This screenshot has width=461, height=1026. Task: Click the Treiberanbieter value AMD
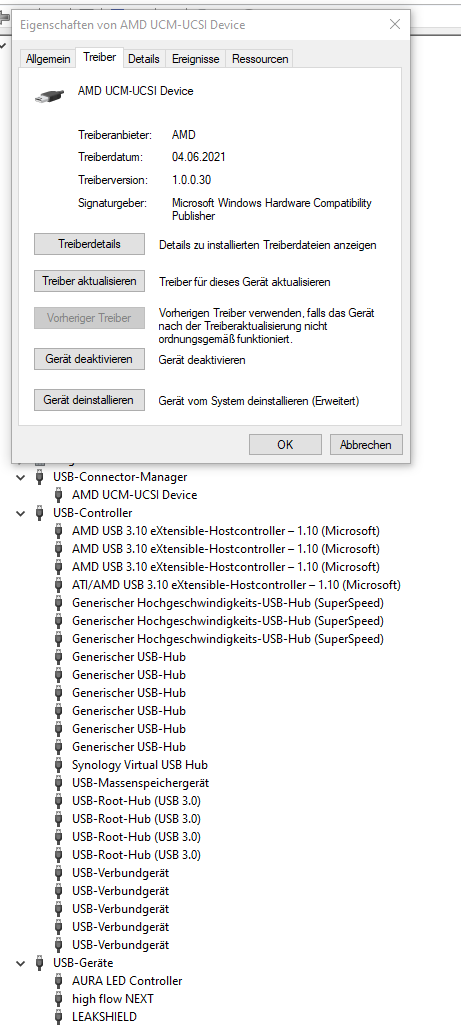(184, 135)
